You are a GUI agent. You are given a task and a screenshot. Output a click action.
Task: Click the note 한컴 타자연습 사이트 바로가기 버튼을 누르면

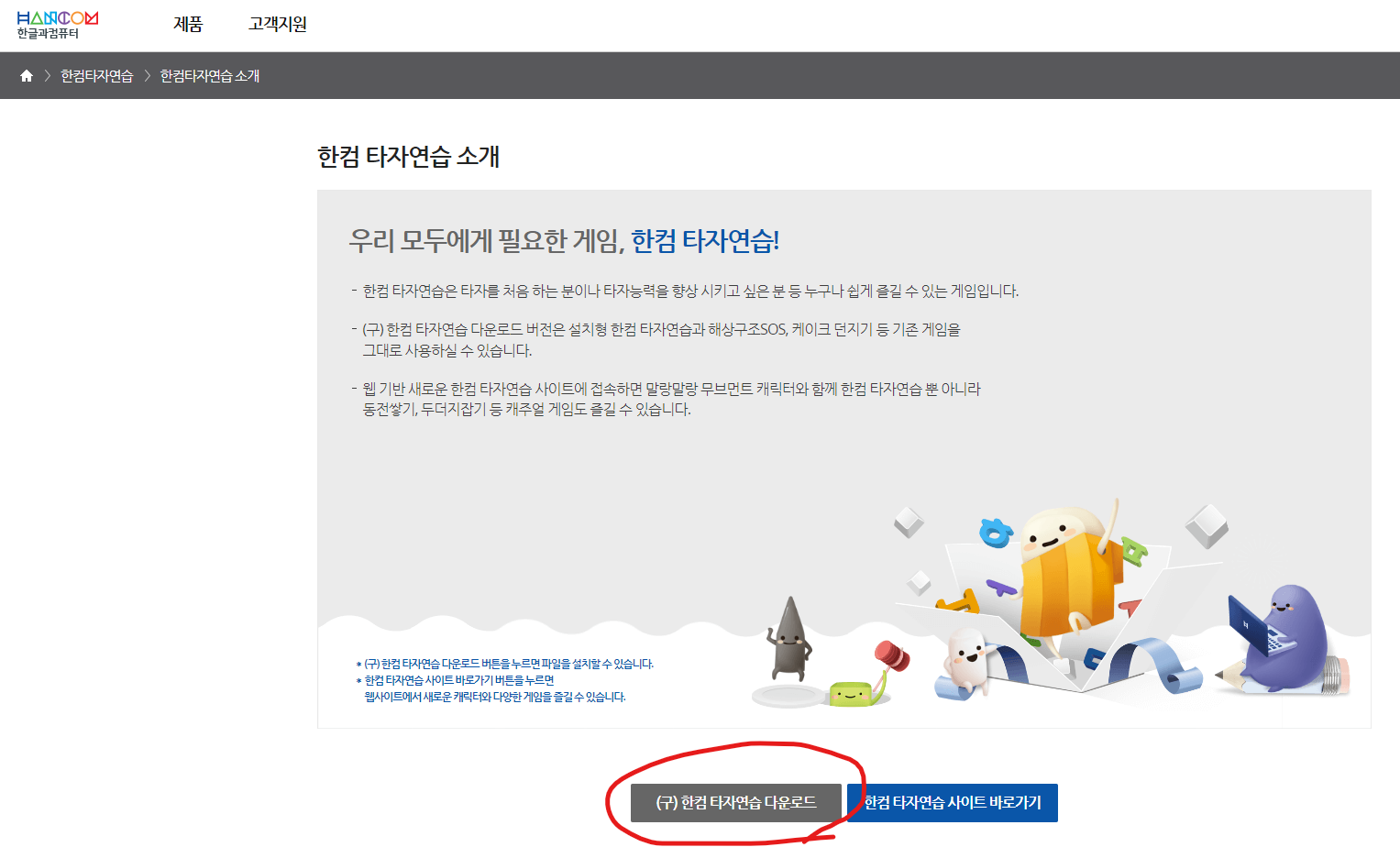click(x=458, y=680)
